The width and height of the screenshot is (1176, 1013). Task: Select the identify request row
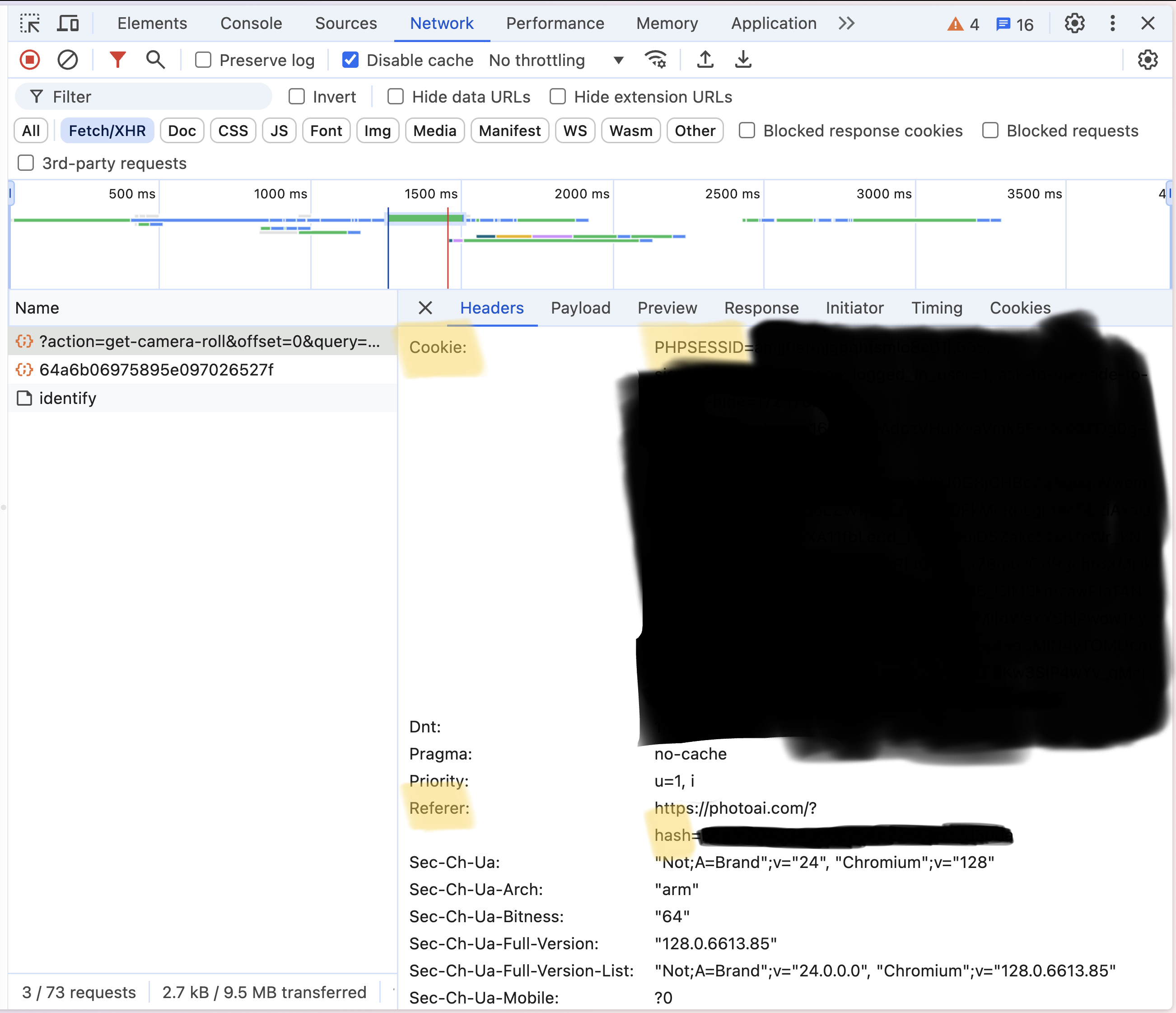[68, 398]
